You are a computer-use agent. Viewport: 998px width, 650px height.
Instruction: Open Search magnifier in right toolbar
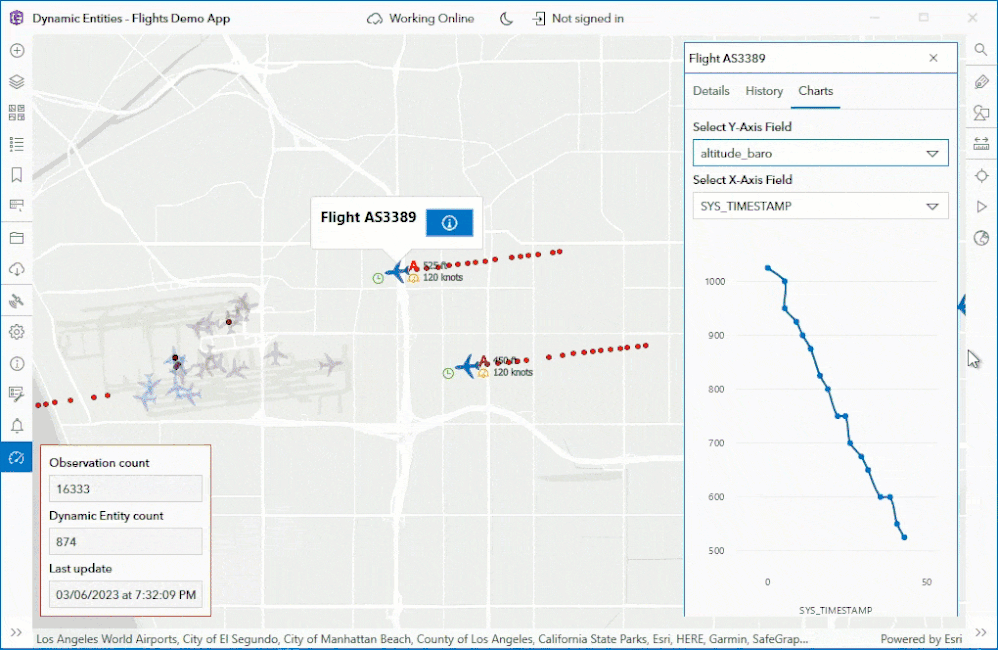981,50
